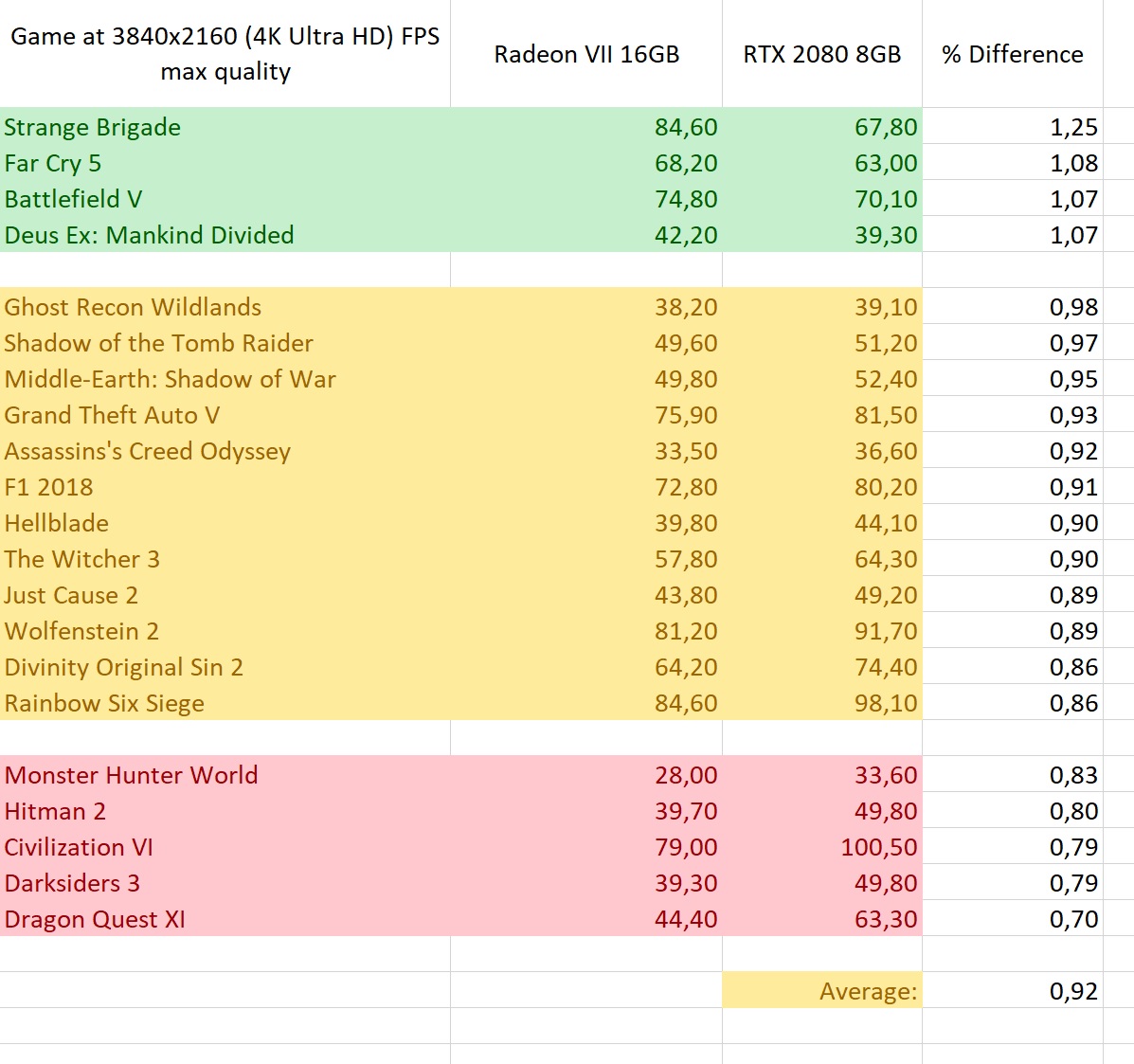Select Far Cry 5 Radeon value 68,20
The image size is (1134, 1064).
586,162
